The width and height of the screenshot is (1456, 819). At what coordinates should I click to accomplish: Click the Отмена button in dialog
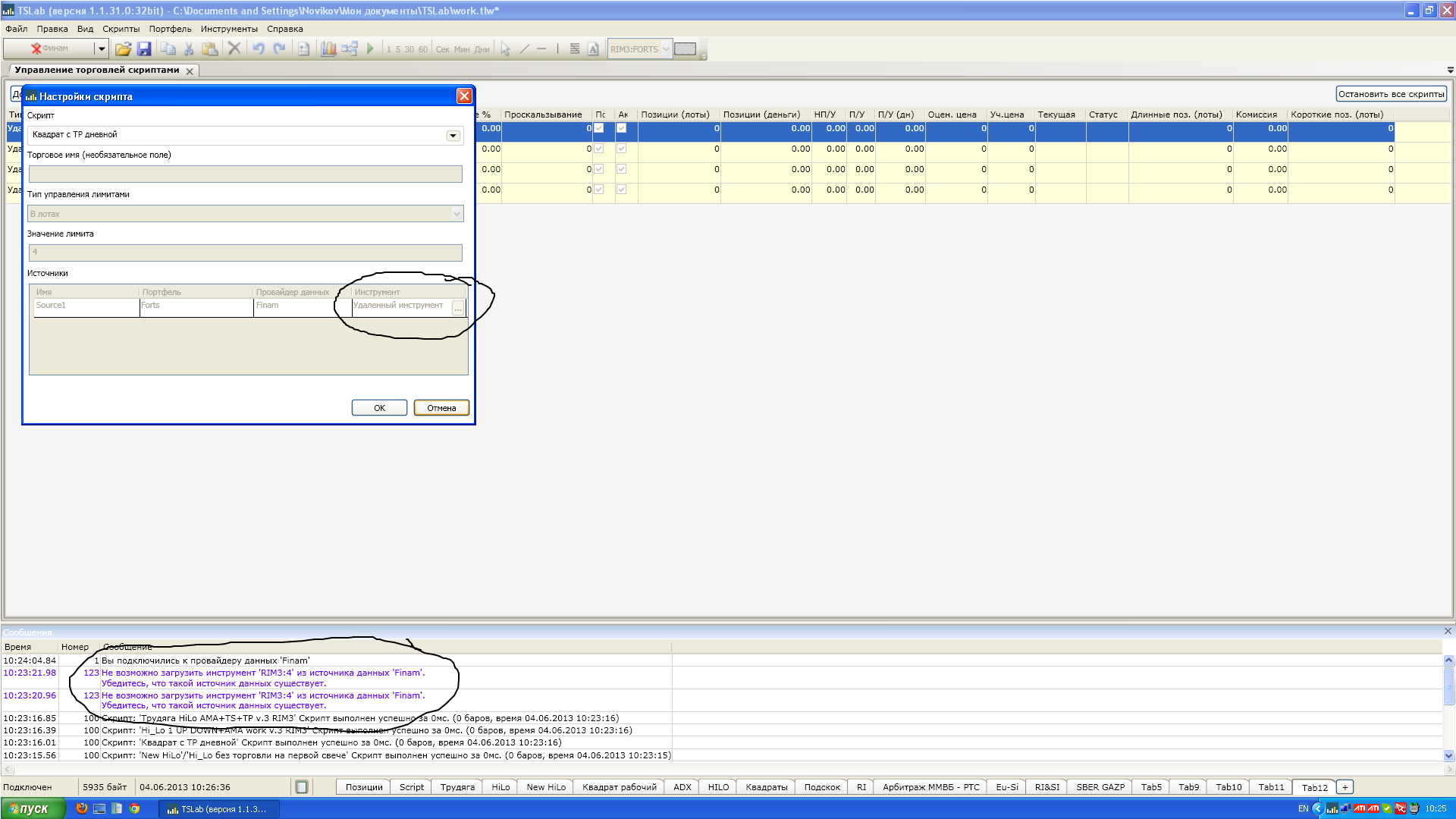441,408
